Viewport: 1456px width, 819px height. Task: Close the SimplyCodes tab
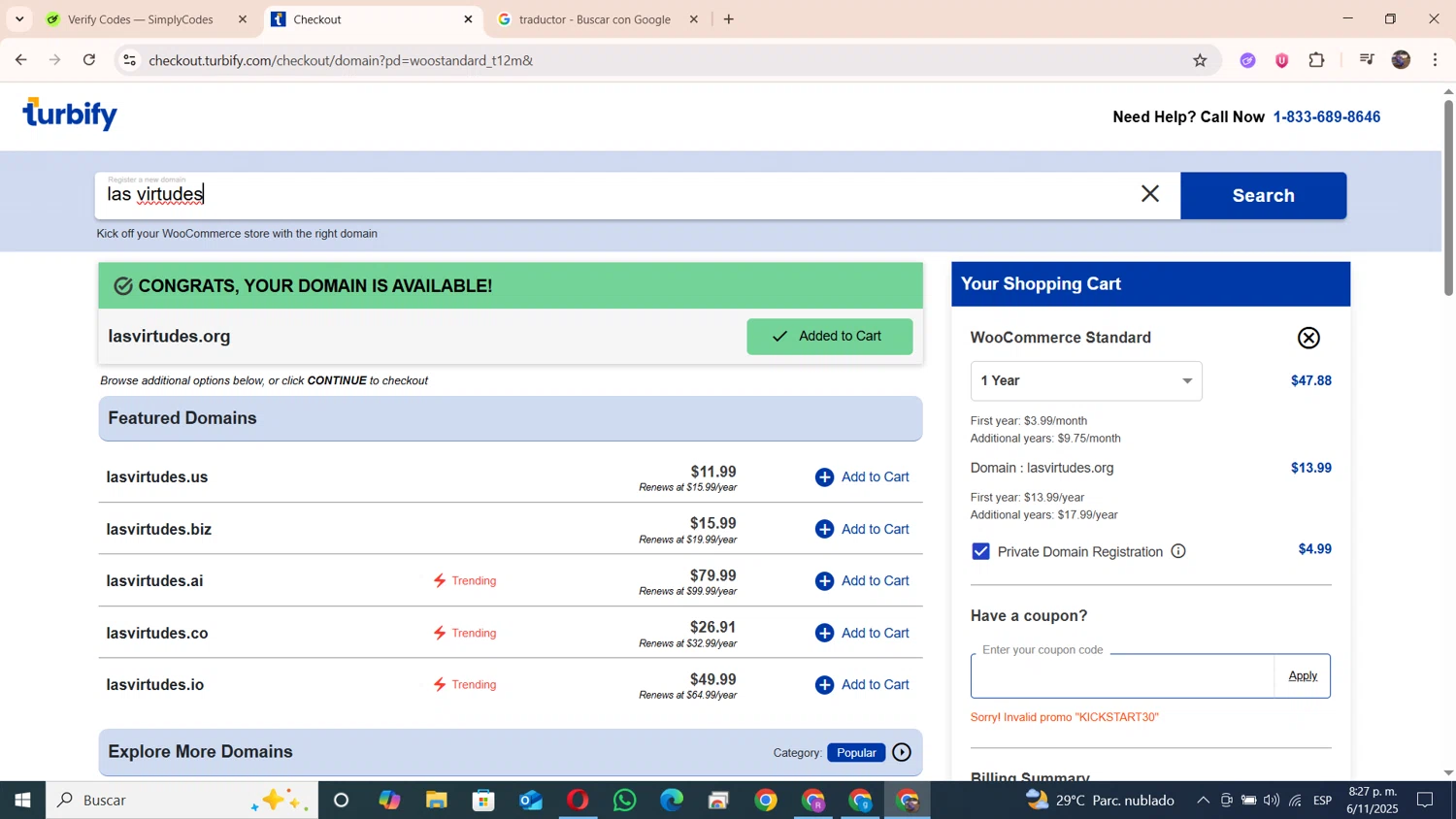[243, 19]
